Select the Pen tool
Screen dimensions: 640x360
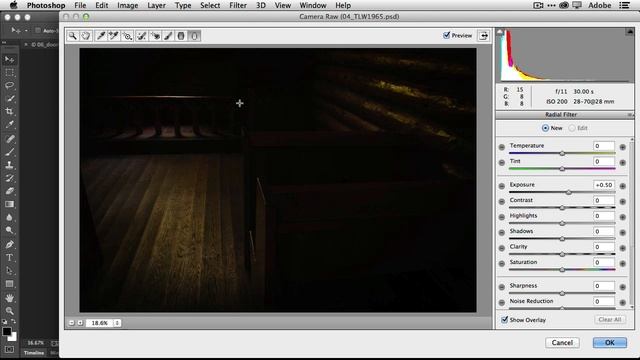click(9, 244)
